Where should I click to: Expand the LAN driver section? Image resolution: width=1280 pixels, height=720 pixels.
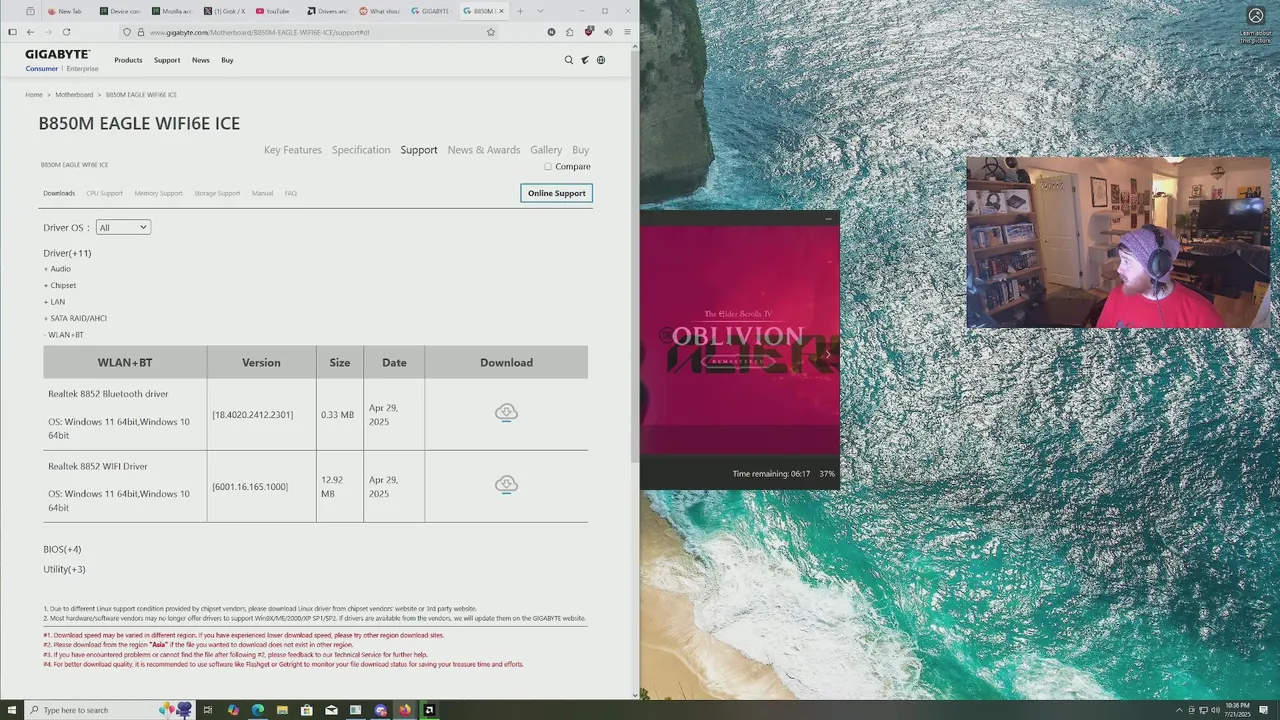pyautogui.click(x=54, y=302)
